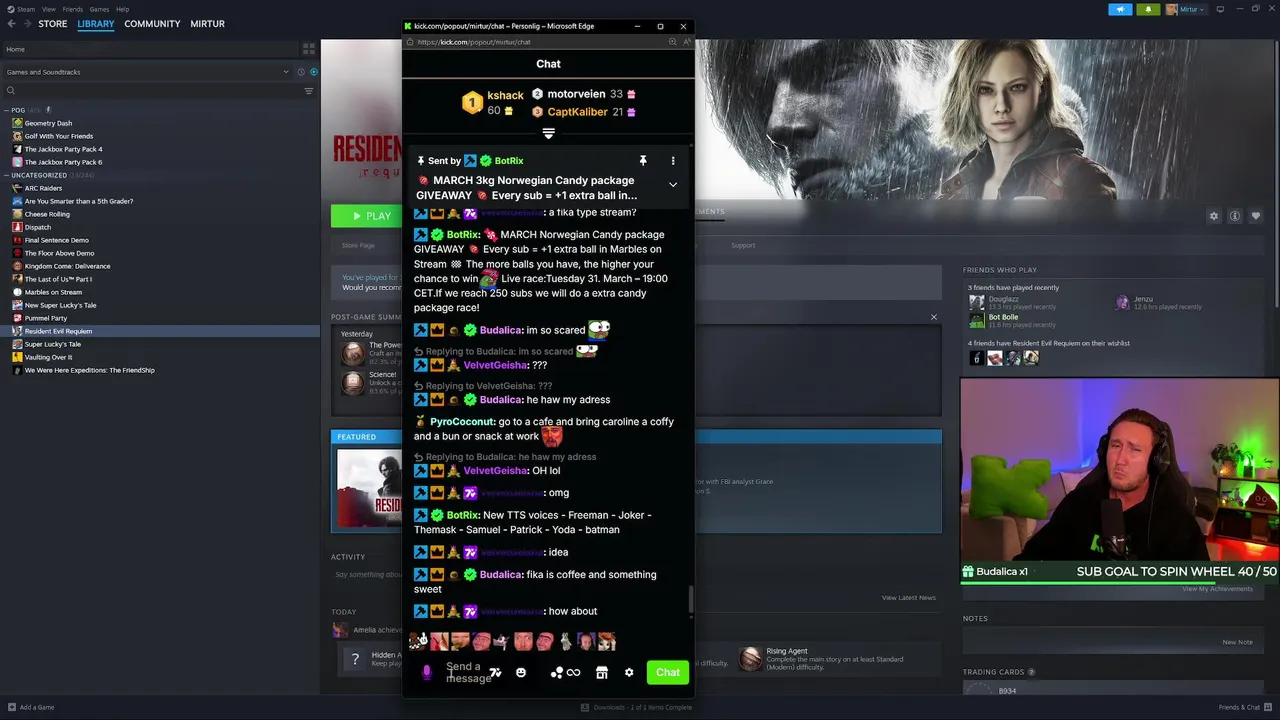
Task: Select Pummel Party in library list
Action: (46, 318)
